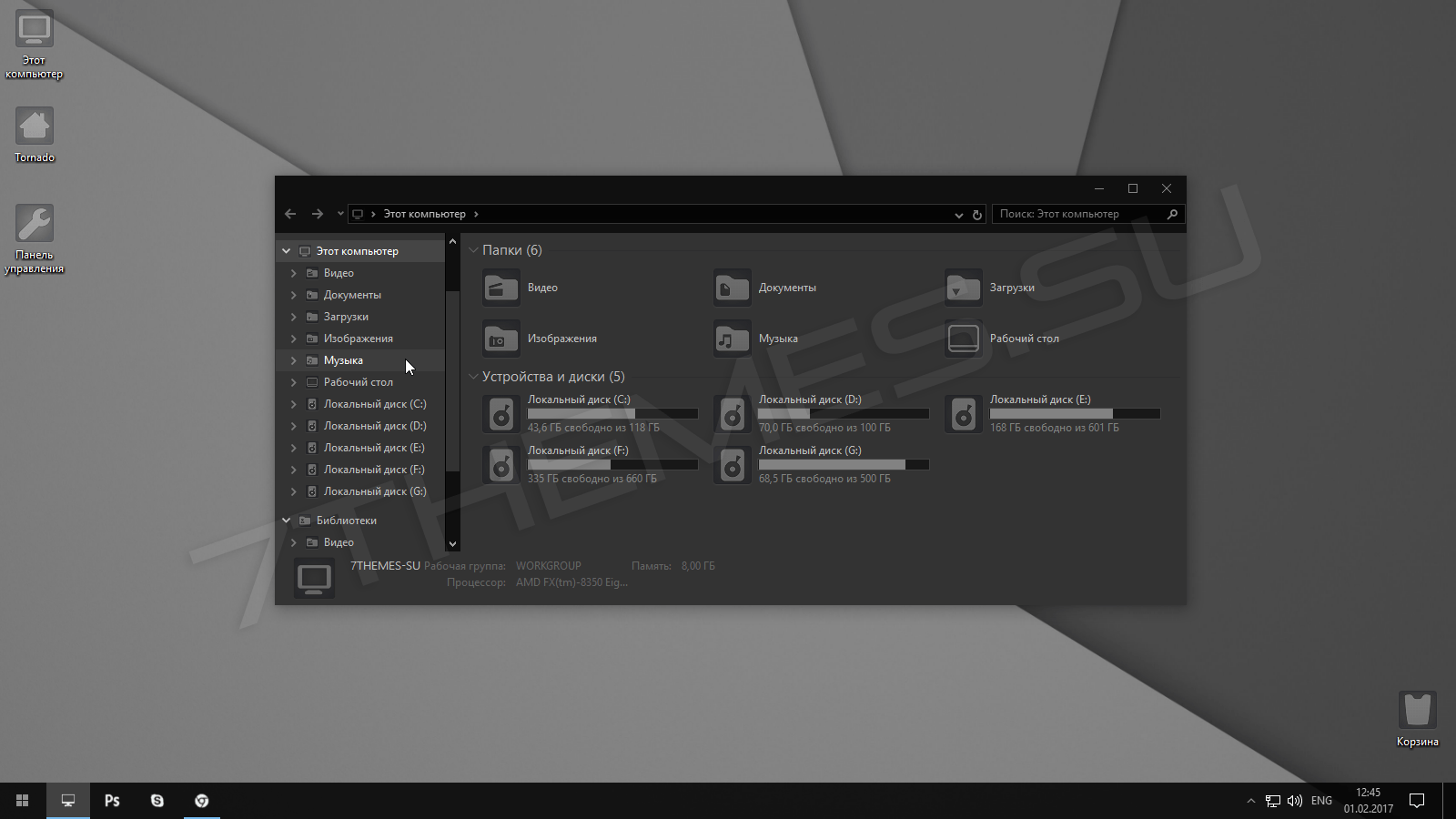Open Панель управления desktop shortcut
The width and height of the screenshot is (1456, 819).
tap(35, 224)
